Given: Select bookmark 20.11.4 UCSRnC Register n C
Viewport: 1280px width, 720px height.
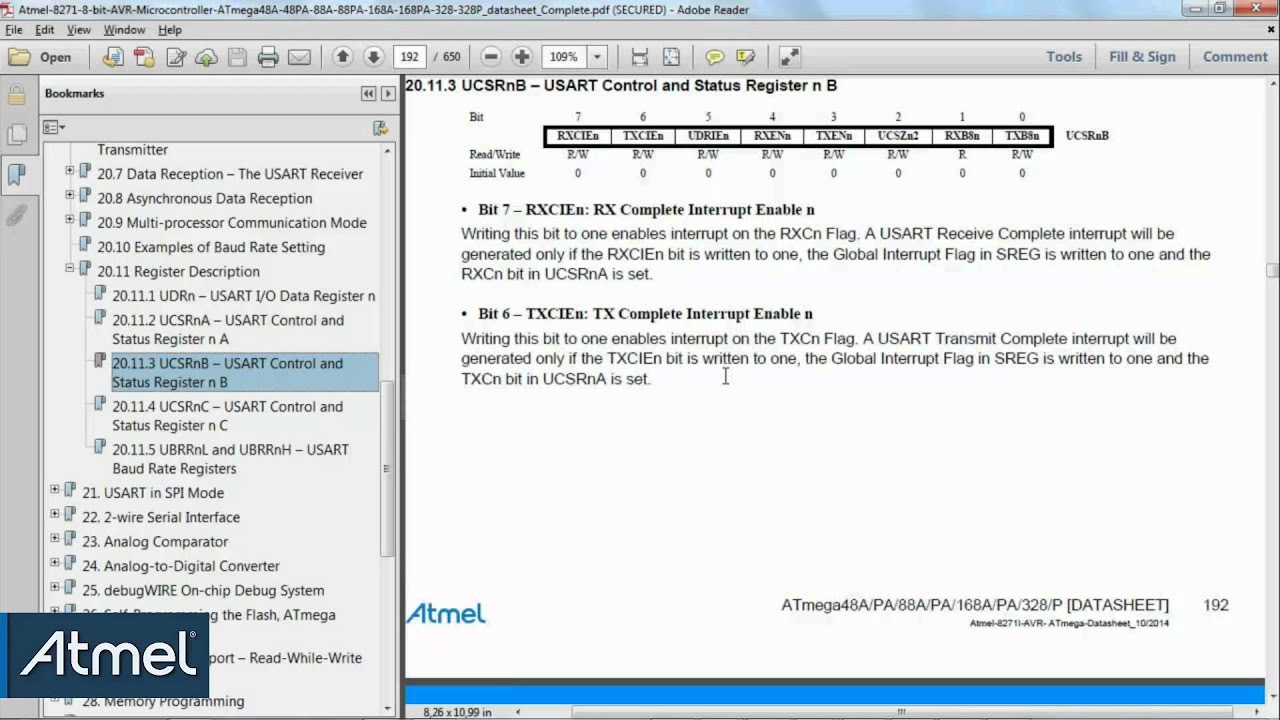Looking at the screenshot, I should [228, 415].
